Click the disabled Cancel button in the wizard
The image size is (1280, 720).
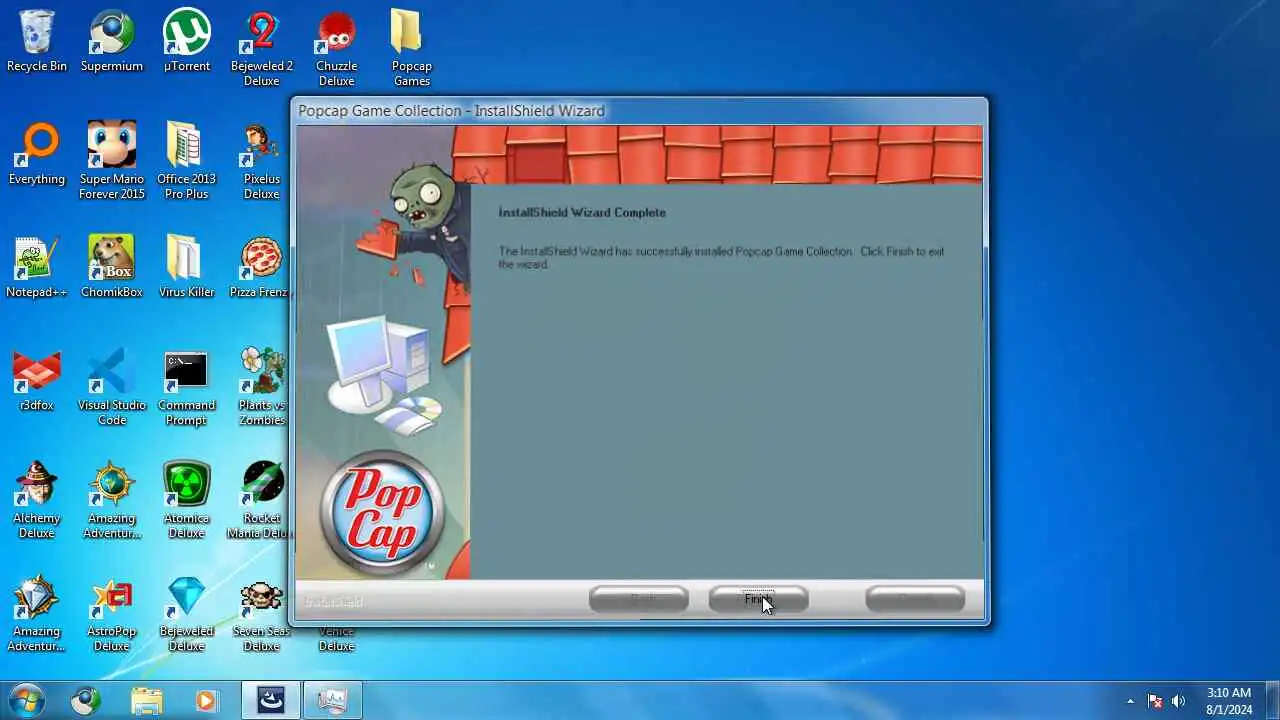point(915,599)
